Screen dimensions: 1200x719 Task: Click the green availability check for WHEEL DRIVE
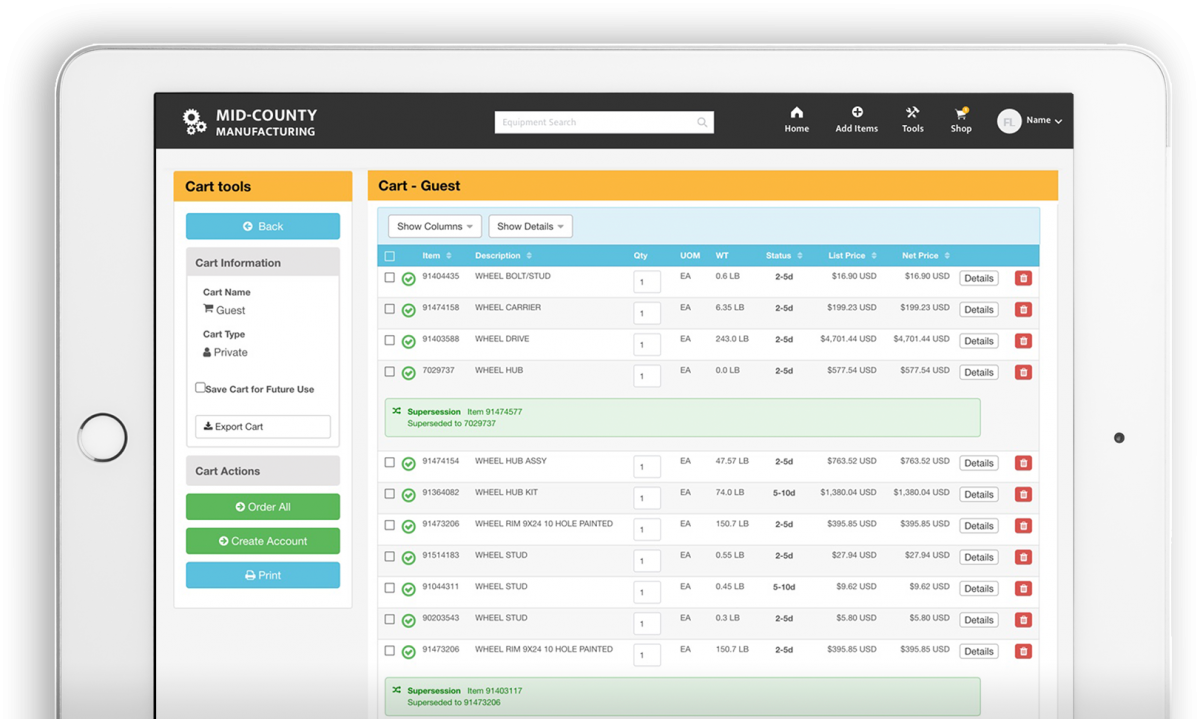tap(408, 340)
